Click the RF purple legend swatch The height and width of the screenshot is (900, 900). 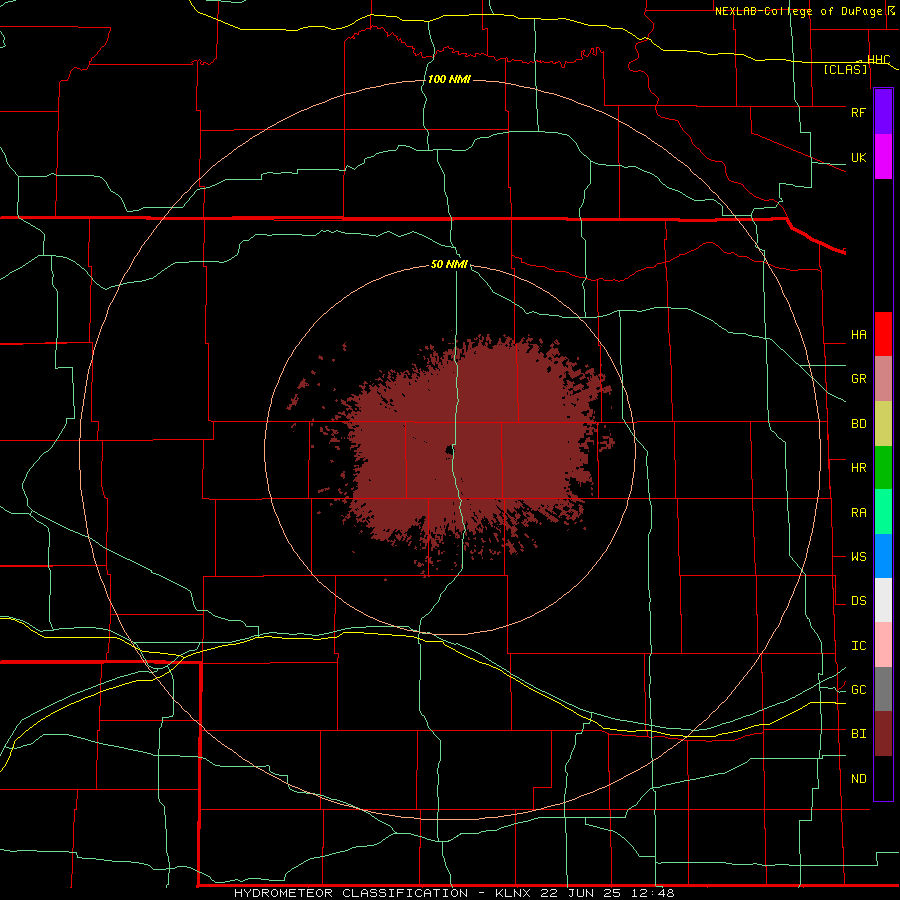click(x=883, y=112)
